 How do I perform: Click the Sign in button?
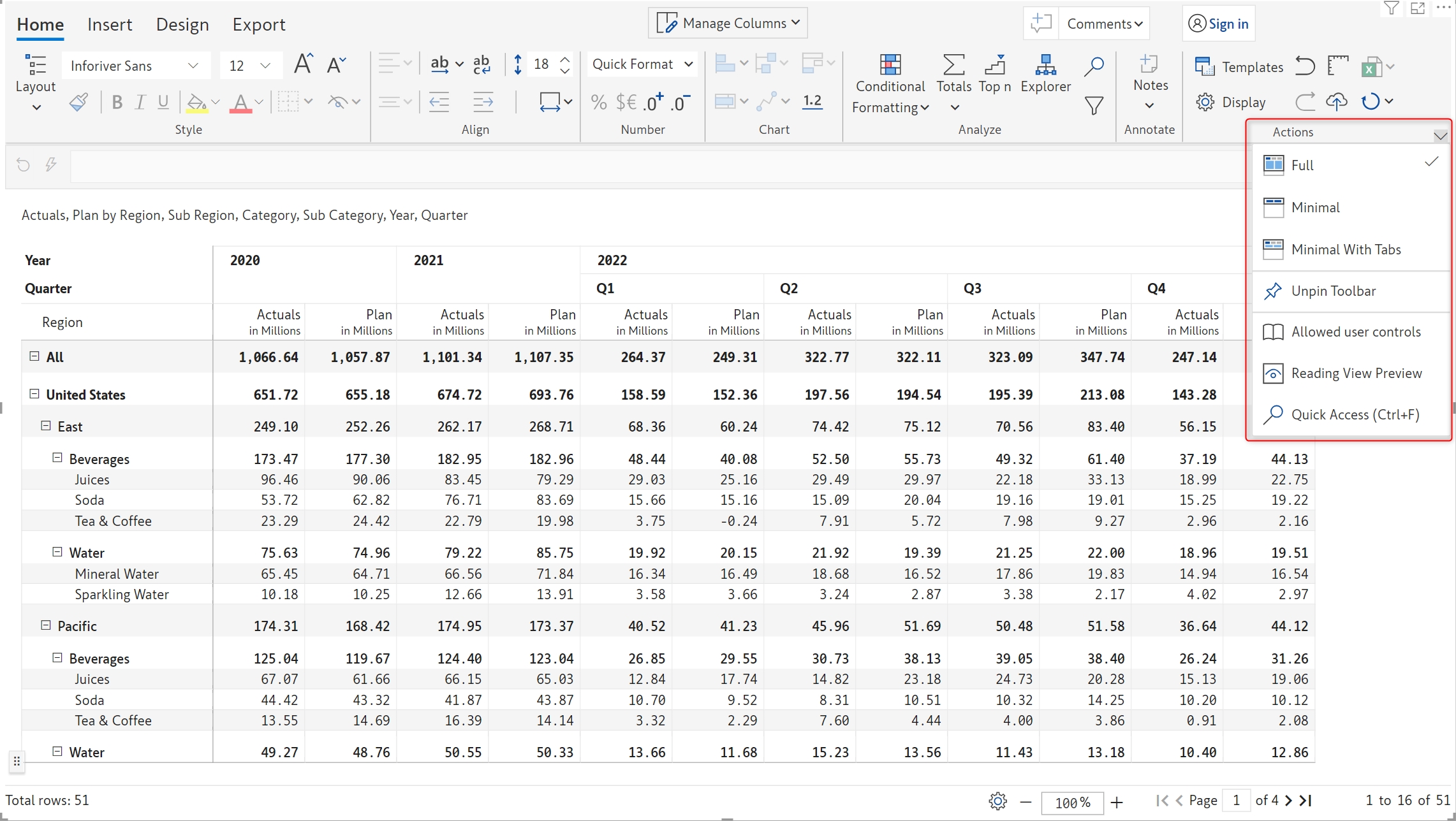click(x=1218, y=24)
